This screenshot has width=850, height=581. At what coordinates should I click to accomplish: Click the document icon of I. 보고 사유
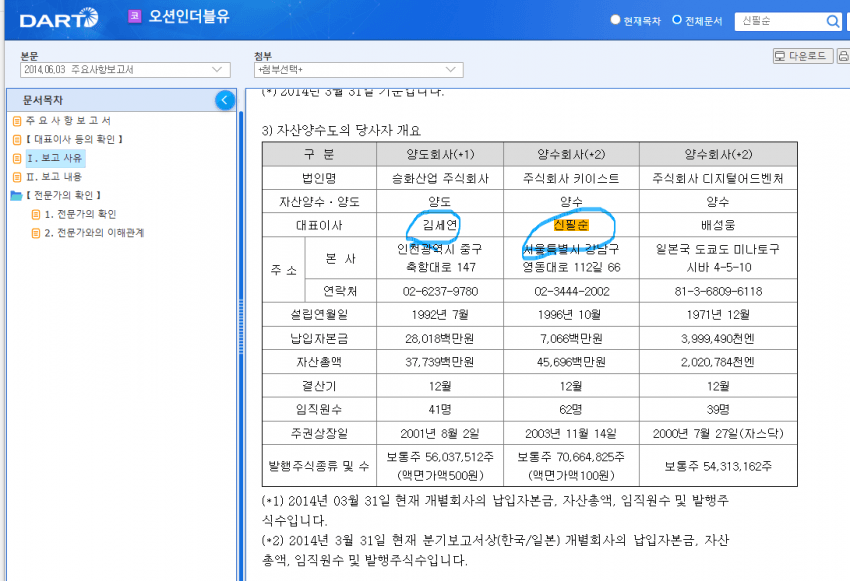pyautogui.click(x=17, y=159)
